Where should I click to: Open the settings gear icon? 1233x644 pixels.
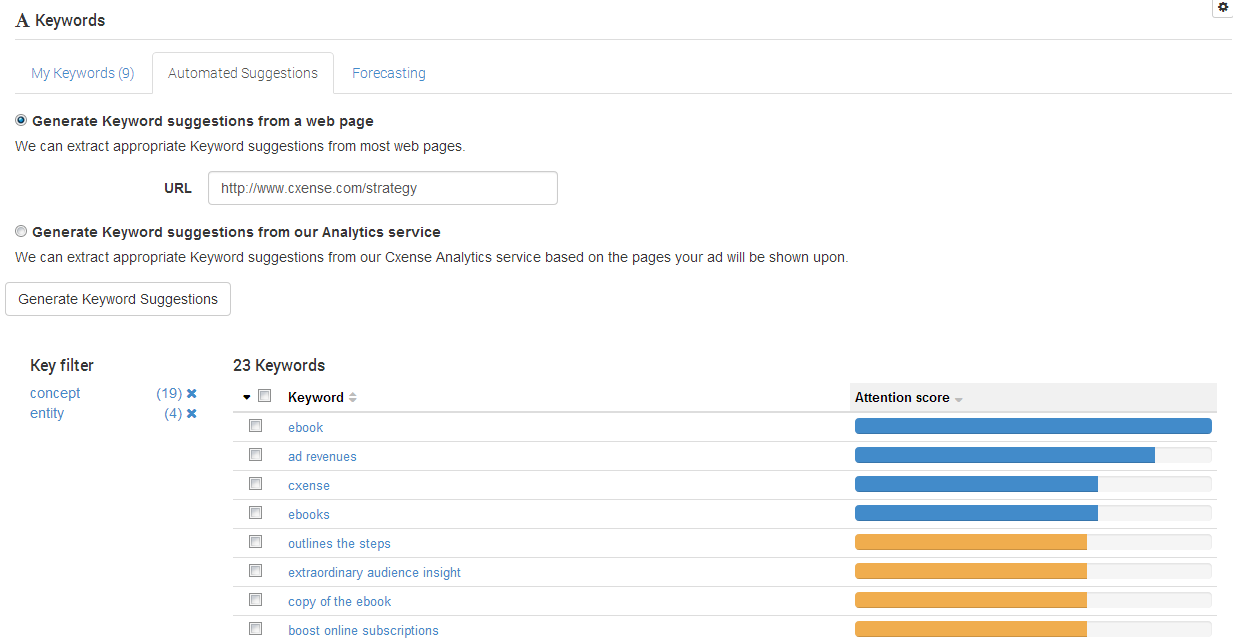pos(1222,7)
